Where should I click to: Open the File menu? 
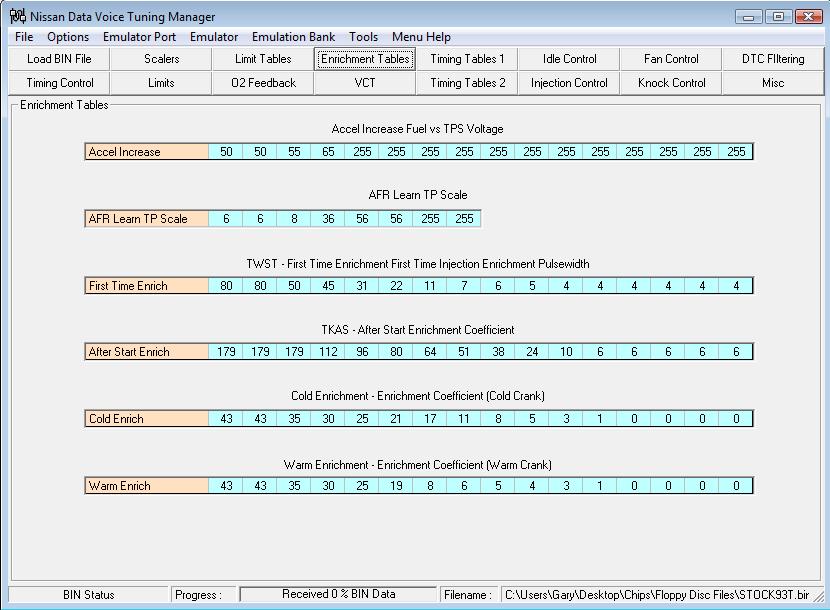click(x=24, y=37)
